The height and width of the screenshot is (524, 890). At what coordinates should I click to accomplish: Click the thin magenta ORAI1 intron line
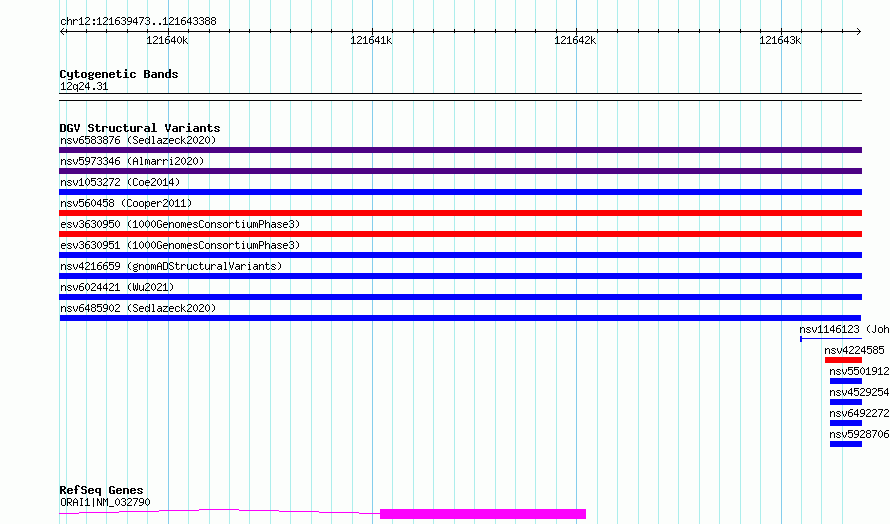pyautogui.click(x=220, y=512)
